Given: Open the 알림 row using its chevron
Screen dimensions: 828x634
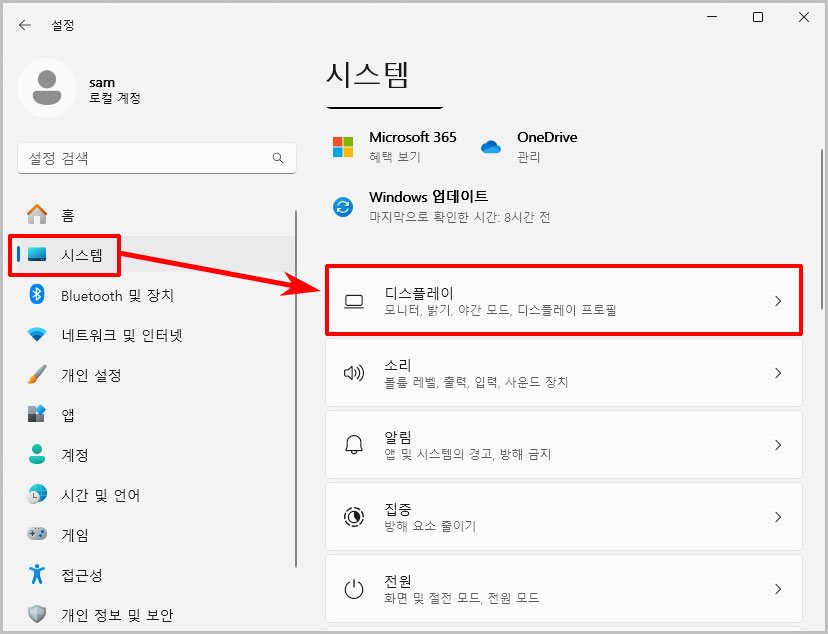Looking at the screenshot, I should click(778, 444).
